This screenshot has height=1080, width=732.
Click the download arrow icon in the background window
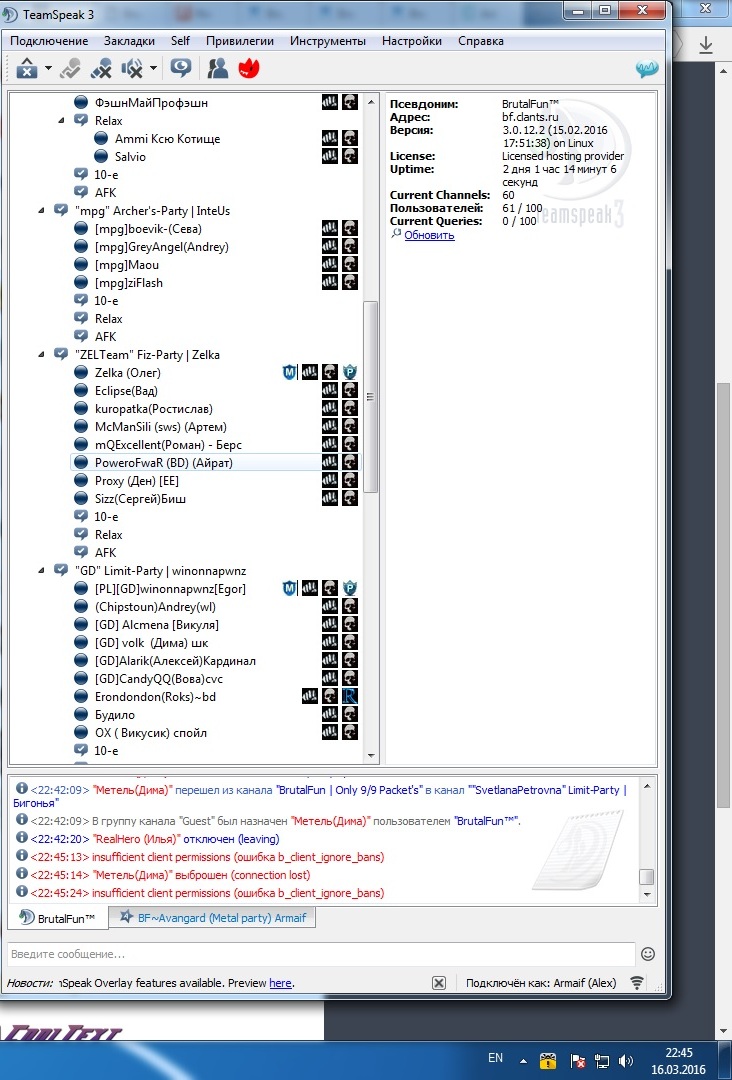pos(706,45)
